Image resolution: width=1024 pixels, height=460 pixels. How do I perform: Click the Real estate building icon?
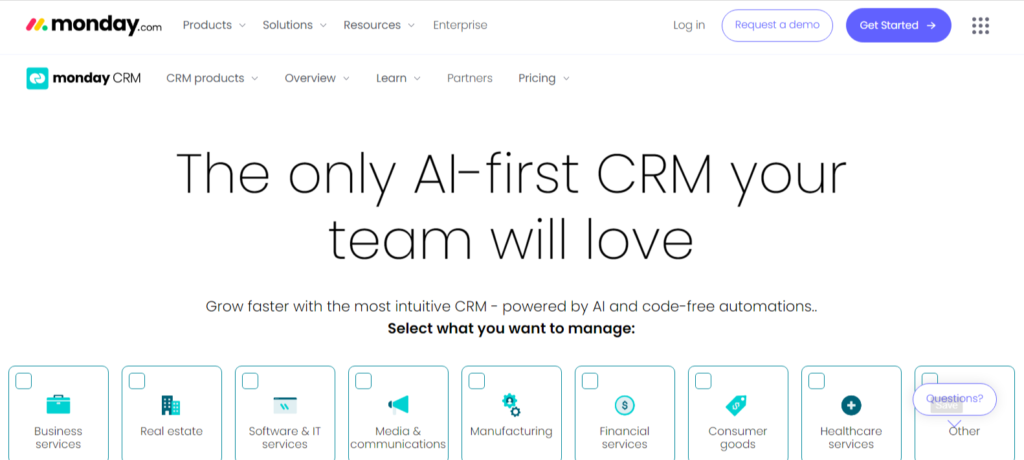pyautogui.click(x=170, y=405)
